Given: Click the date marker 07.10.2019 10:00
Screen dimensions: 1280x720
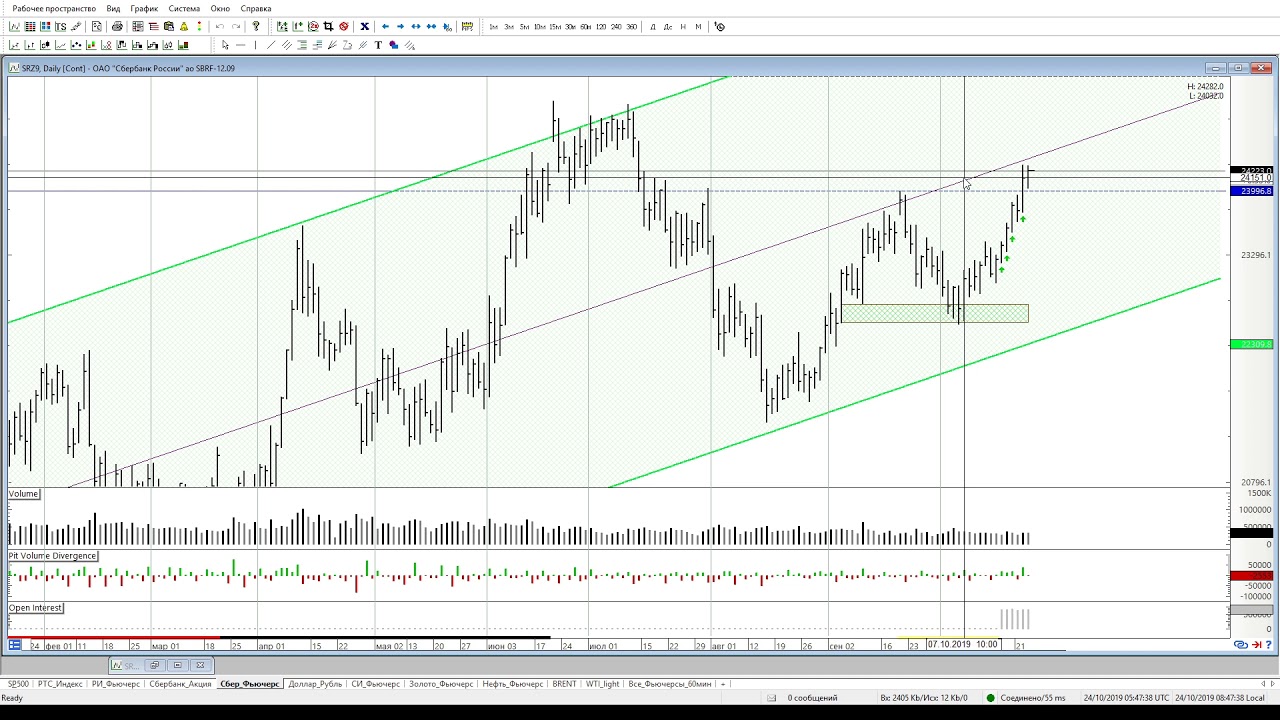Looking at the screenshot, I should pyautogui.click(x=963, y=644).
